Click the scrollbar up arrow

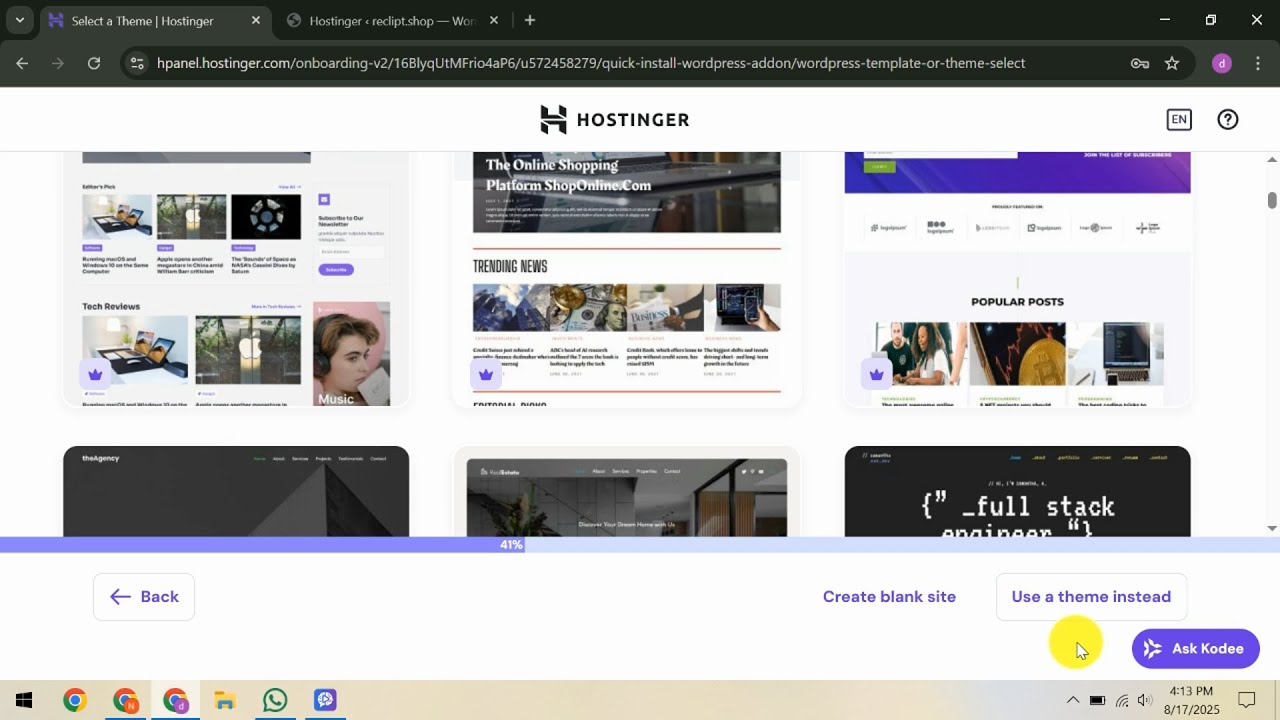(1272, 160)
